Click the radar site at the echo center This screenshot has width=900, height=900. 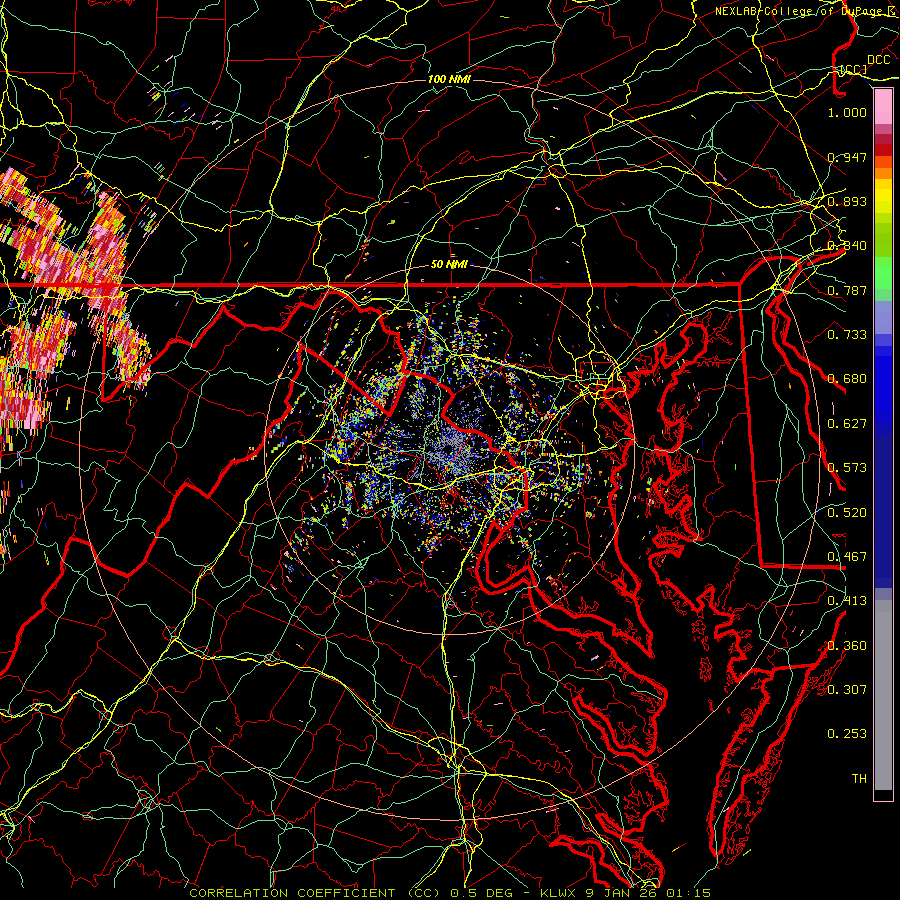(447, 451)
